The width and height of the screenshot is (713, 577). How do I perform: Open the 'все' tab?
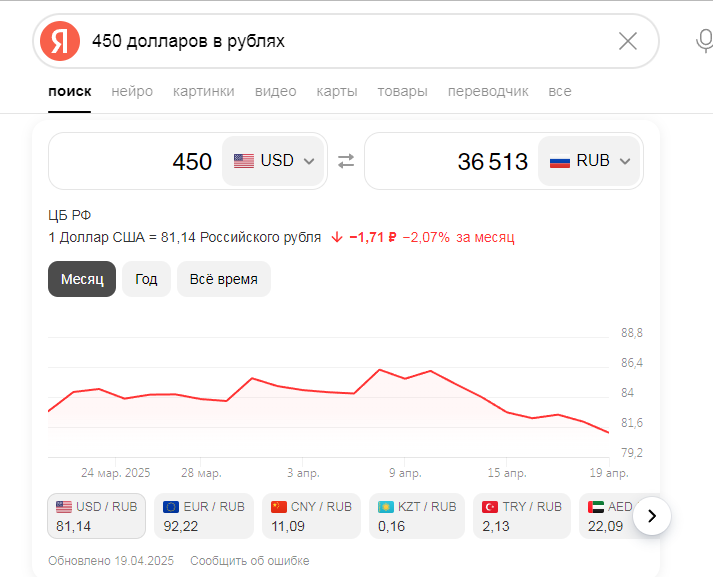(x=560, y=91)
